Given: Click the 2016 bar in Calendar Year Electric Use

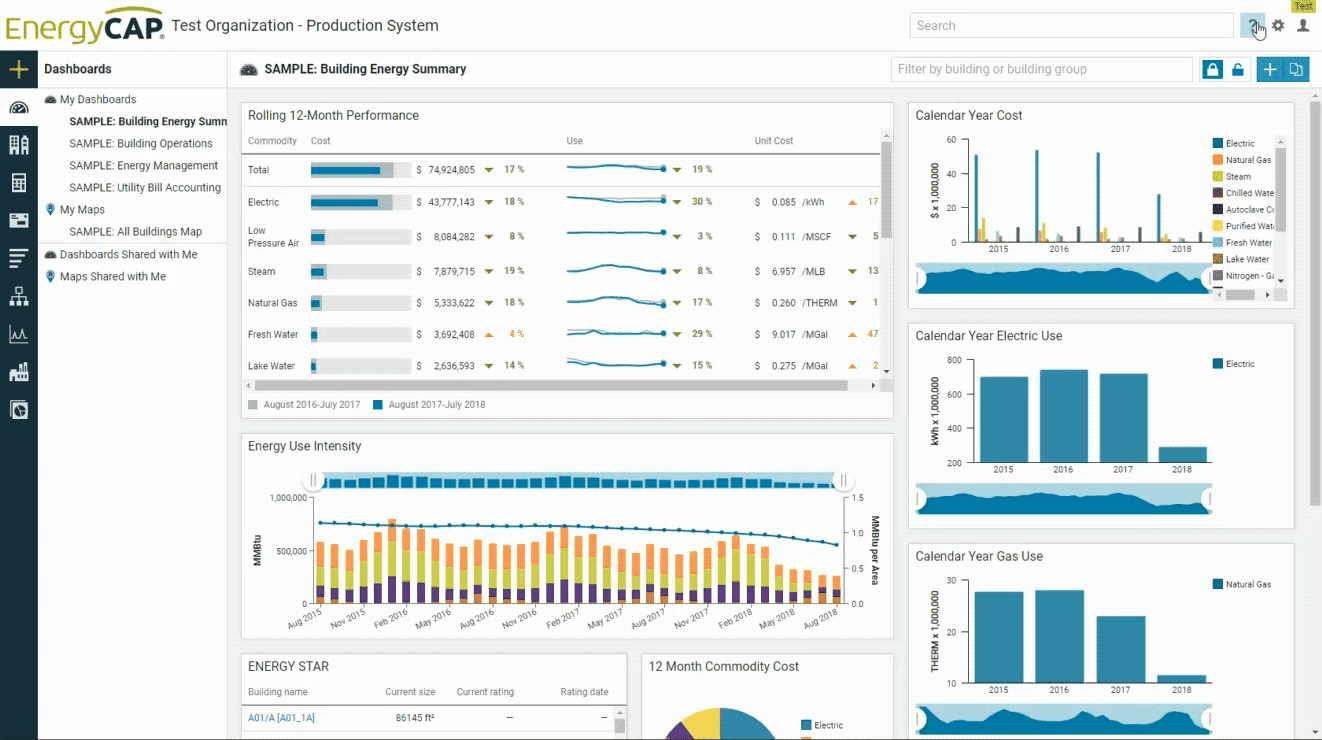Looking at the screenshot, I should click(x=1063, y=416).
